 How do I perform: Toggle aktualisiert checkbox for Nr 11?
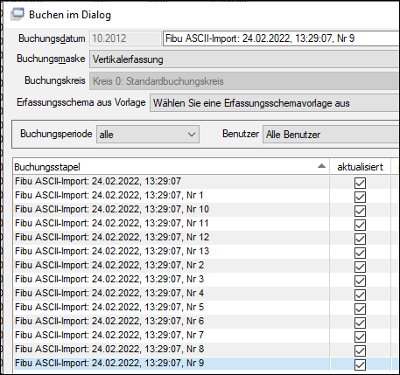pyautogui.click(x=360, y=225)
